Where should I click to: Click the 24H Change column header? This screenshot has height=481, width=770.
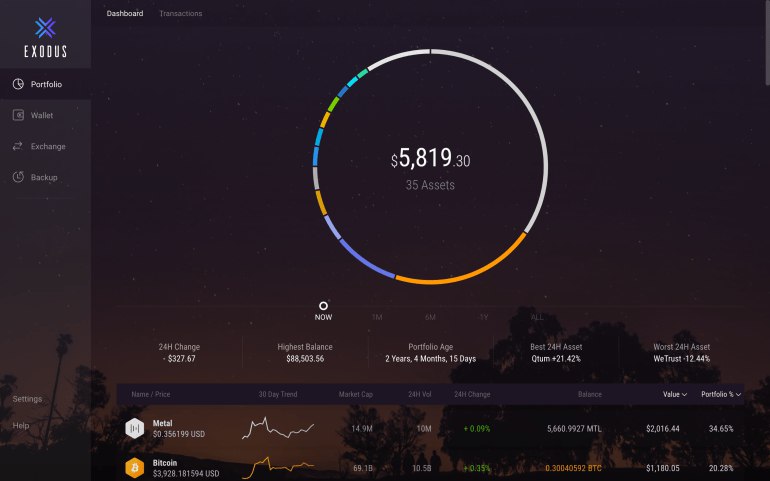[x=472, y=394]
